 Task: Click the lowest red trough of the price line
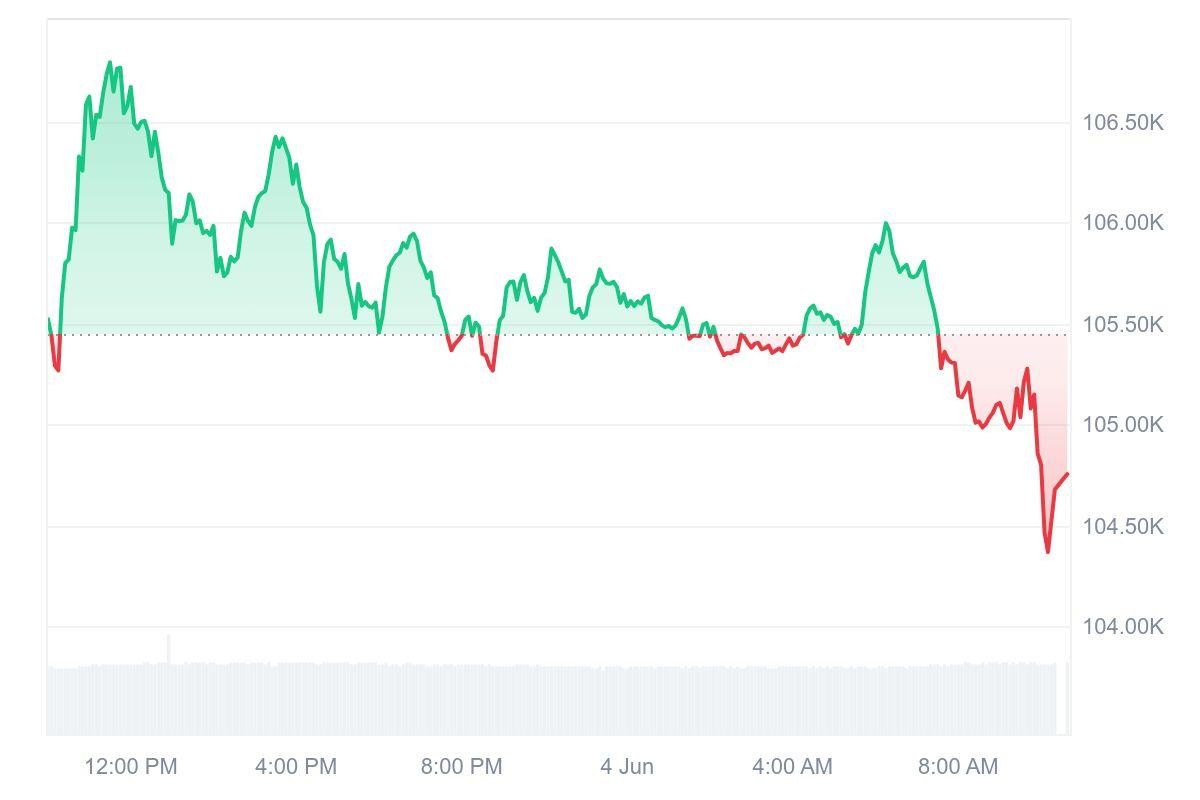coord(1047,551)
